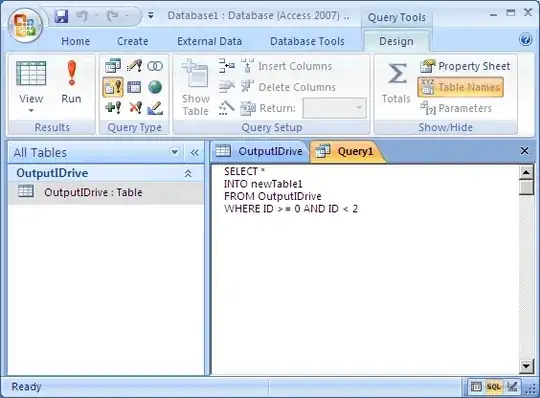Run the query
Screen dimensions: 540x398
[x=71, y=82]
